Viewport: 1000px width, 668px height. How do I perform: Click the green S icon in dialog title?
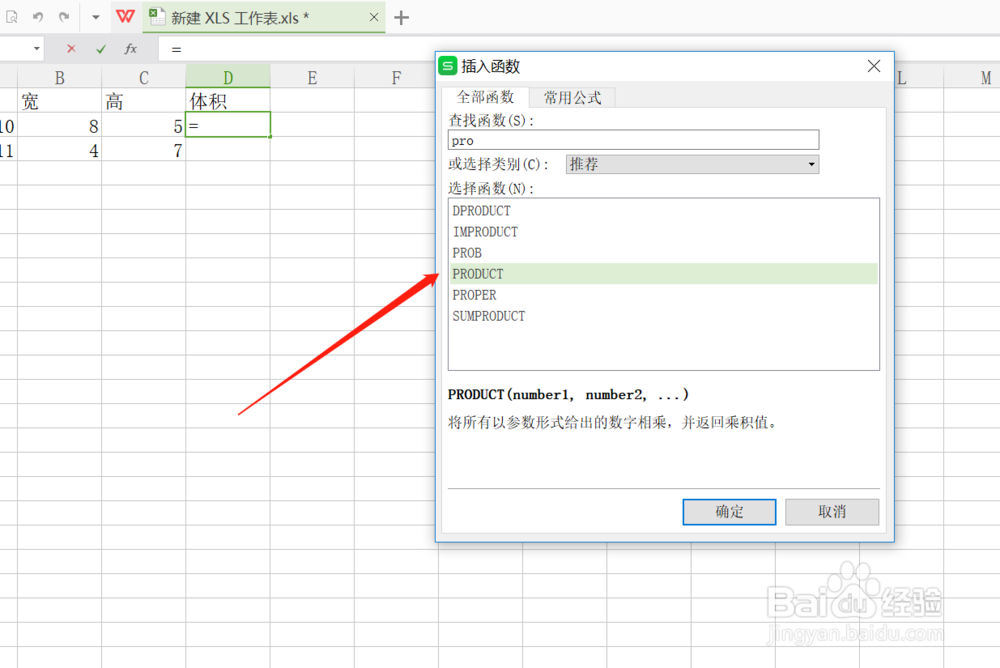click(x=448, y=66)
